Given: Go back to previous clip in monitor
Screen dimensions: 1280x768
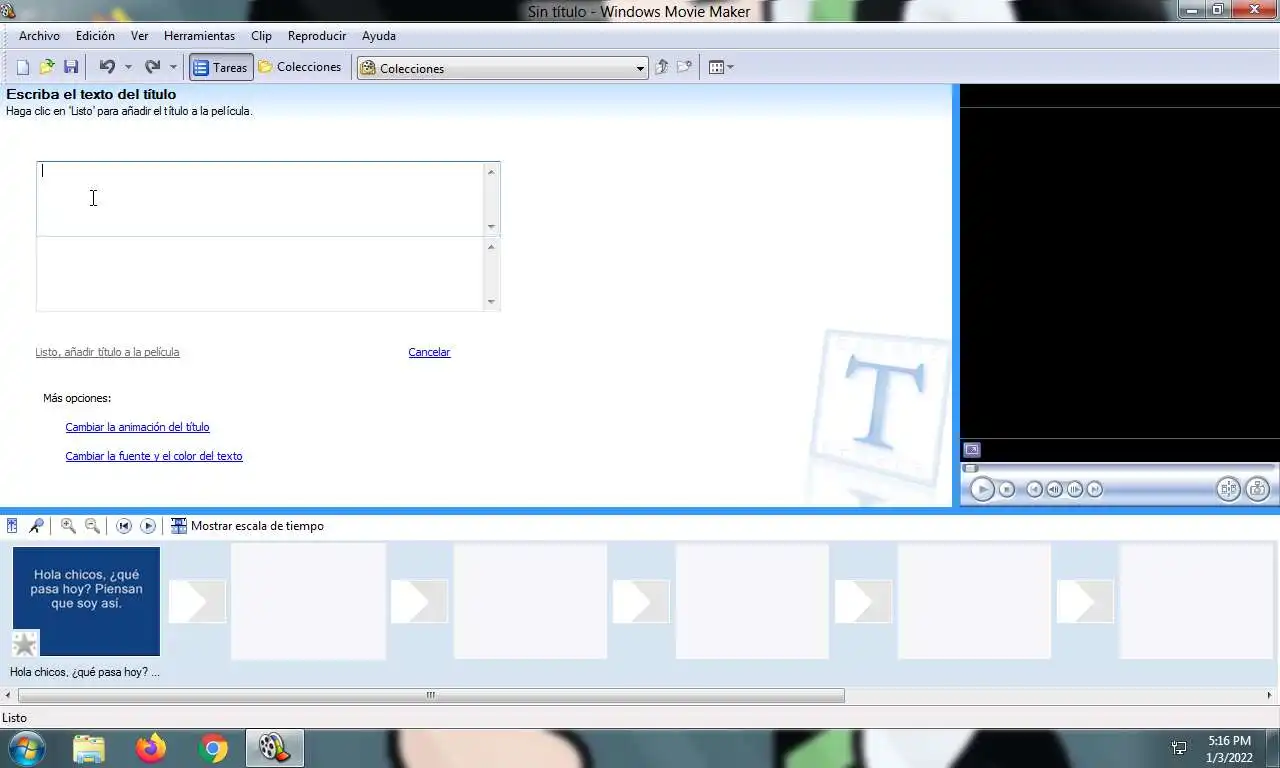Looking at the screenshot, I should 1035,489.
